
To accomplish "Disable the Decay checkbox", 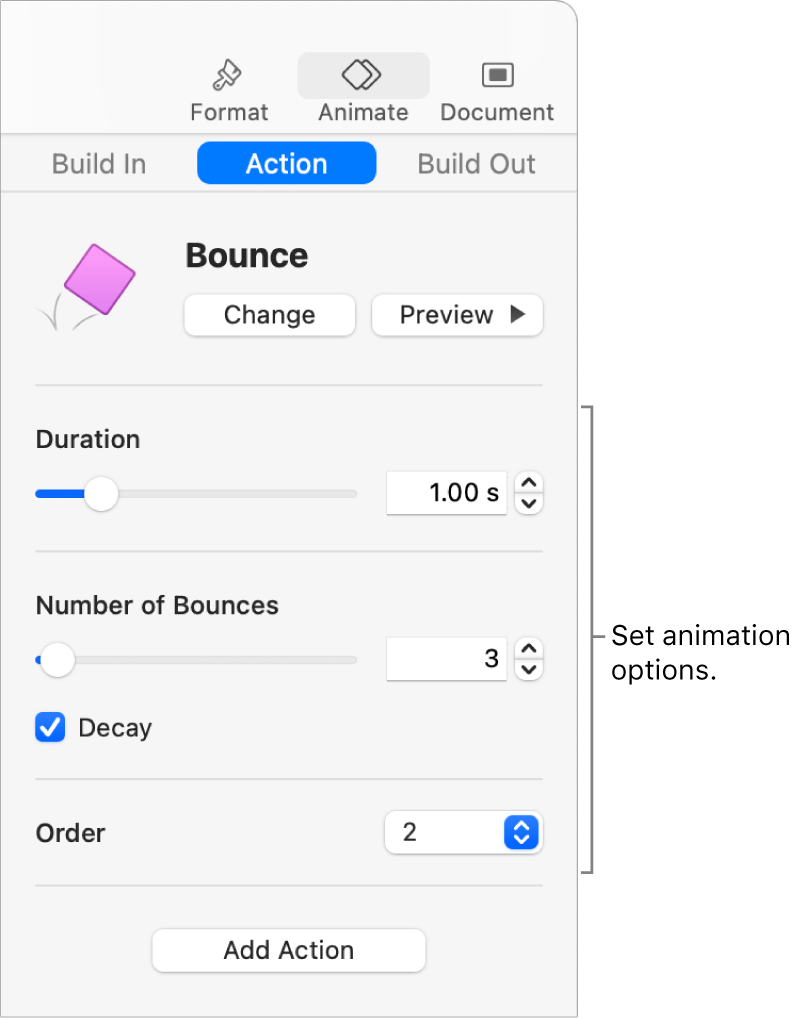I will coord(50,727).
